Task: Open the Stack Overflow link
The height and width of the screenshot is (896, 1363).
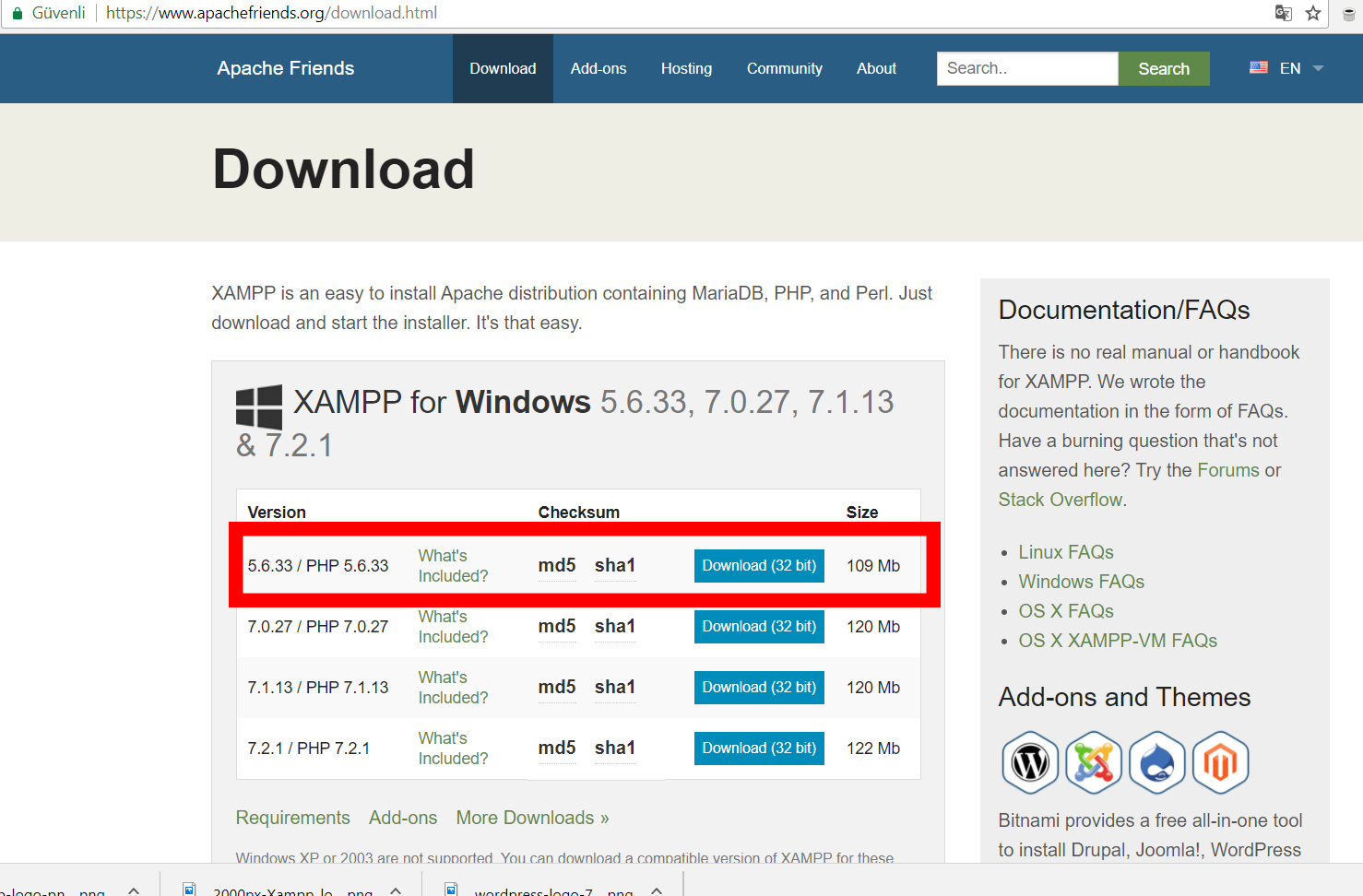Action: pyautogui.click(x=1061, y=500)
